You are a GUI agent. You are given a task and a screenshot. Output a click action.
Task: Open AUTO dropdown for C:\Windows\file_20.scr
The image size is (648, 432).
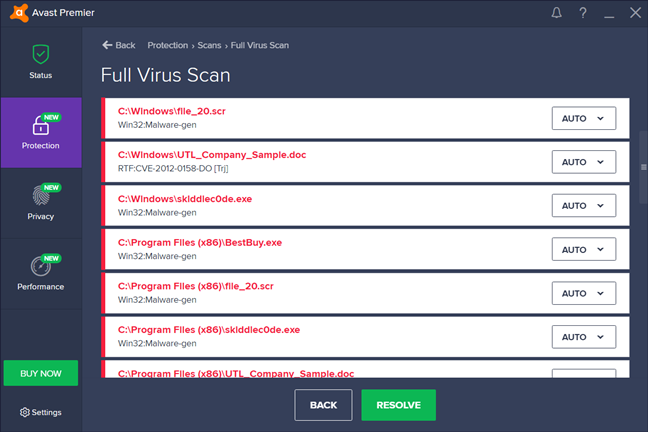[584, 118]
